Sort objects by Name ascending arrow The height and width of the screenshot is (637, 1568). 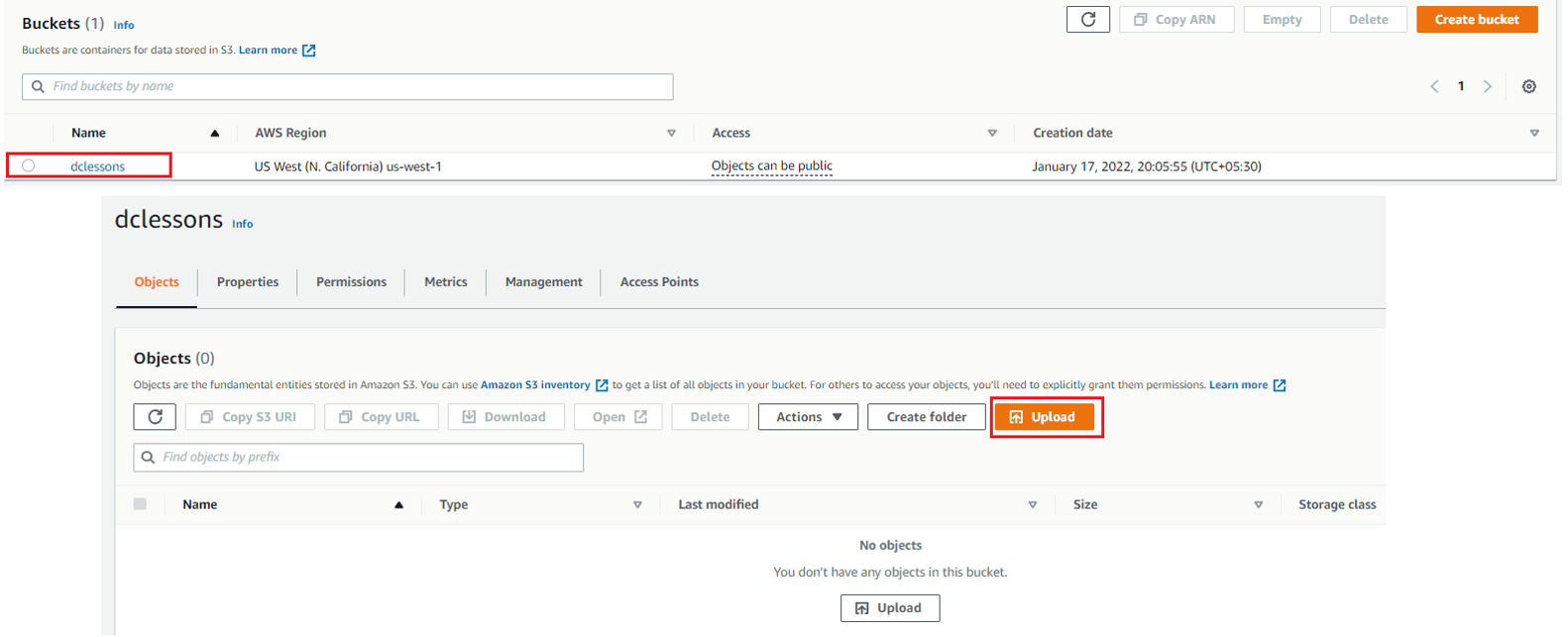[x=398, y=505]
